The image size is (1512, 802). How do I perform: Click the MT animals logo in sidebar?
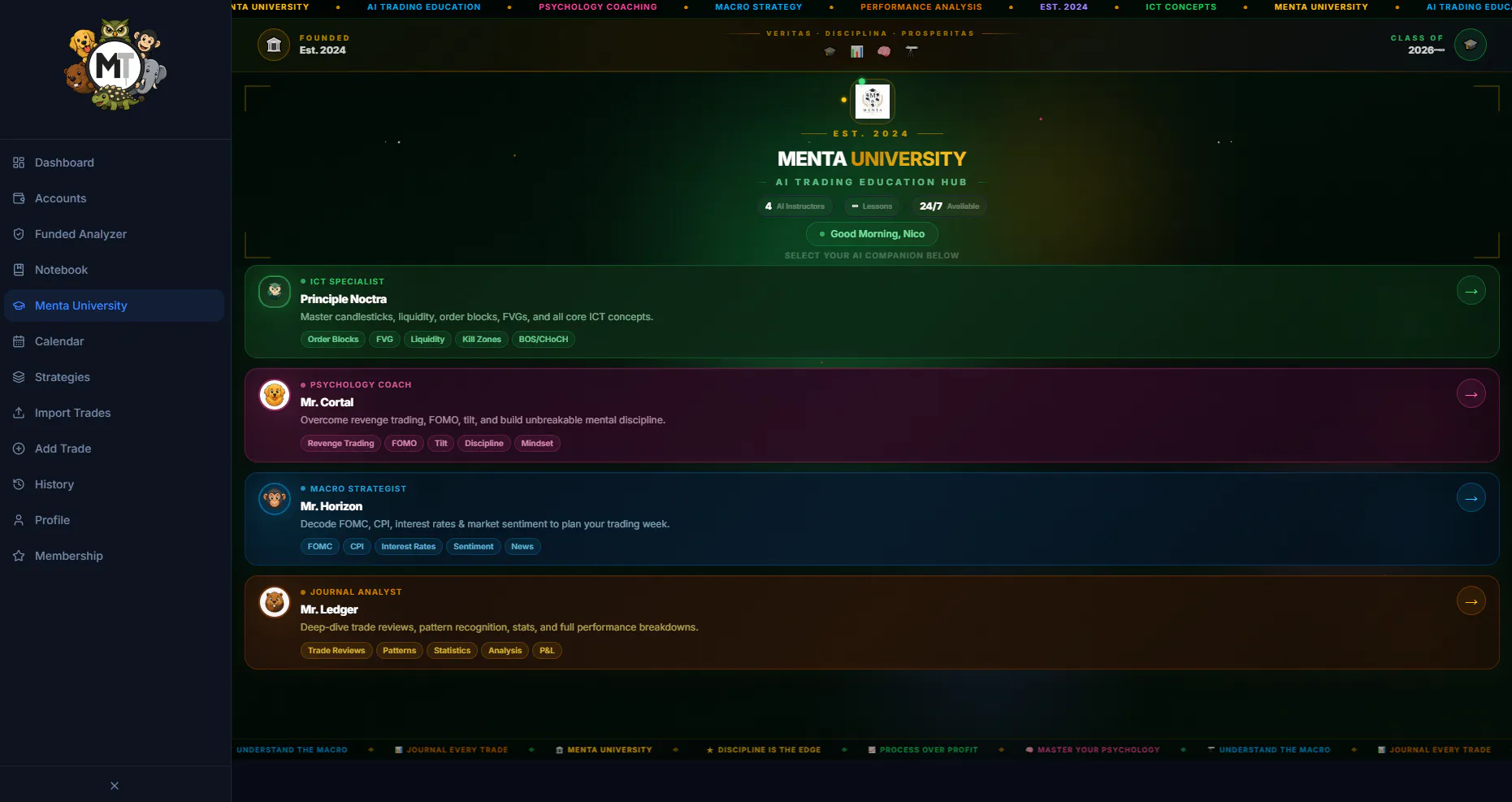tap(115, 65)
